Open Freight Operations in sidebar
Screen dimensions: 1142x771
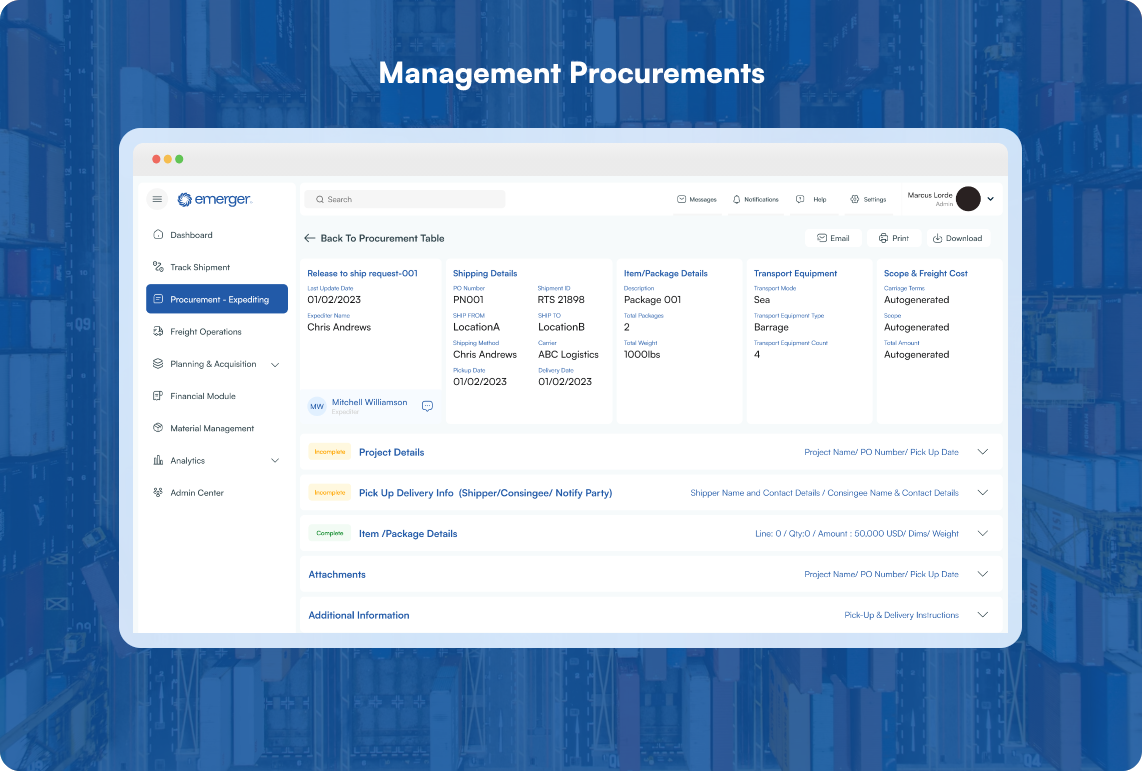205,332
